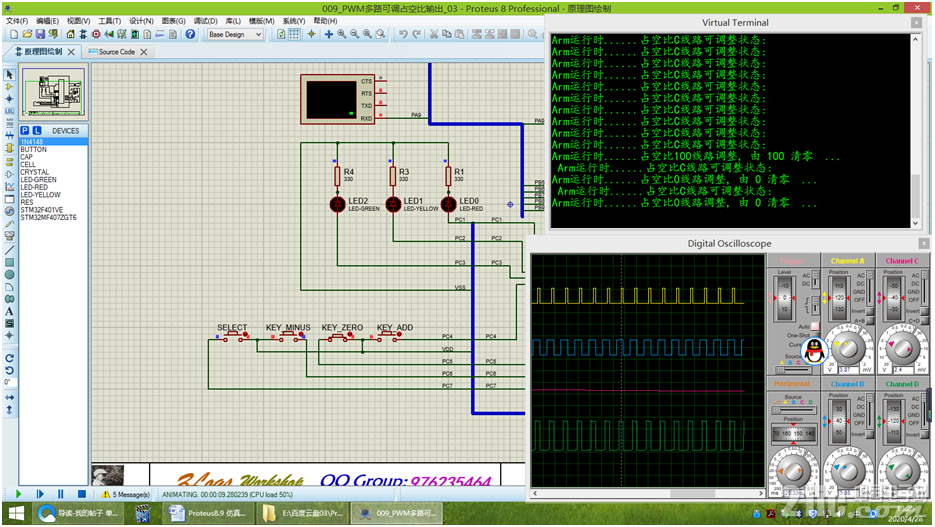Screen dimensions: 935x527
Task: Click the Channel A AC/DC/GND coupling slider
Action: [870, 287]
